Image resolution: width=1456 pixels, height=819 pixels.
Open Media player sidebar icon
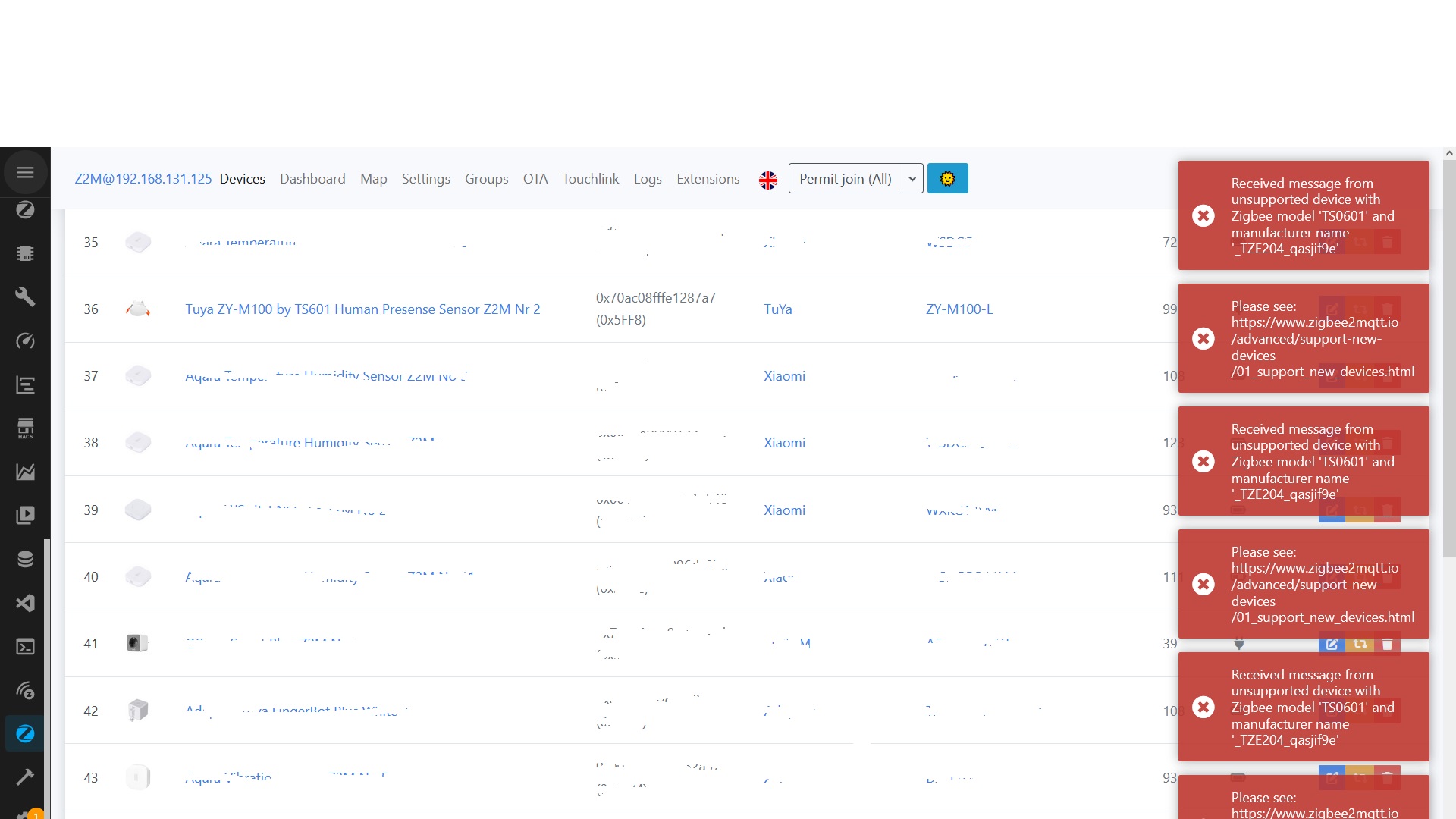(x=25, y=515)
